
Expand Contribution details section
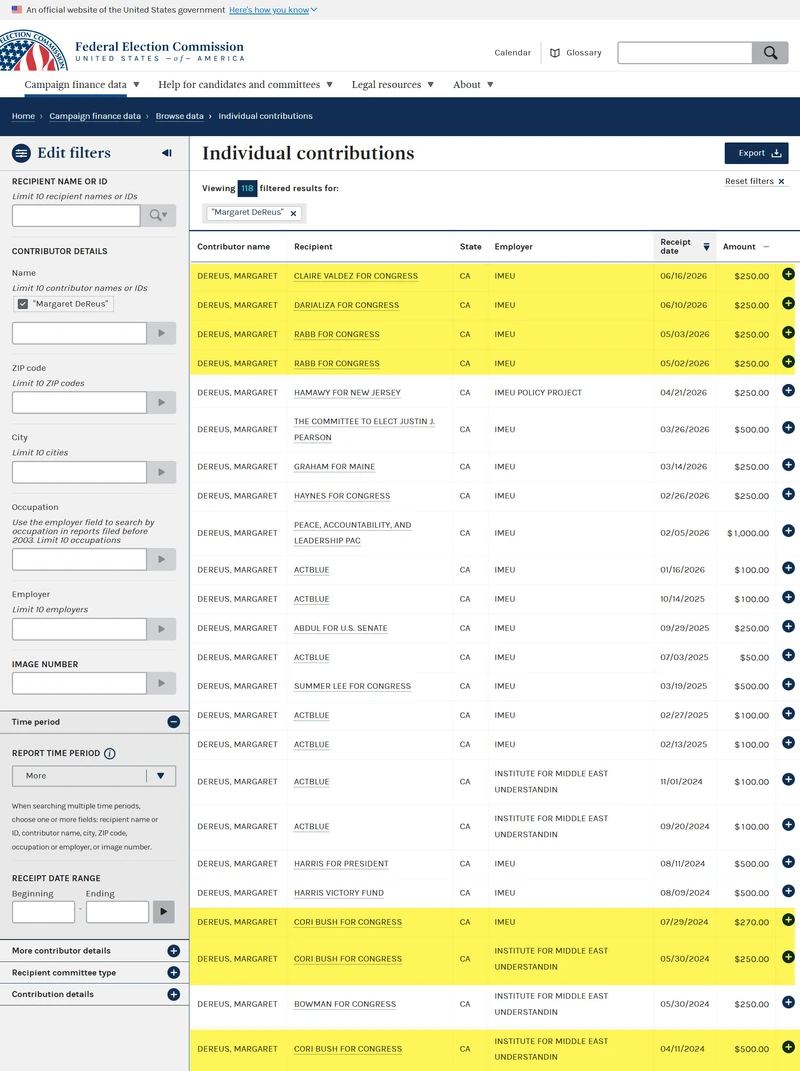[174, 994]
